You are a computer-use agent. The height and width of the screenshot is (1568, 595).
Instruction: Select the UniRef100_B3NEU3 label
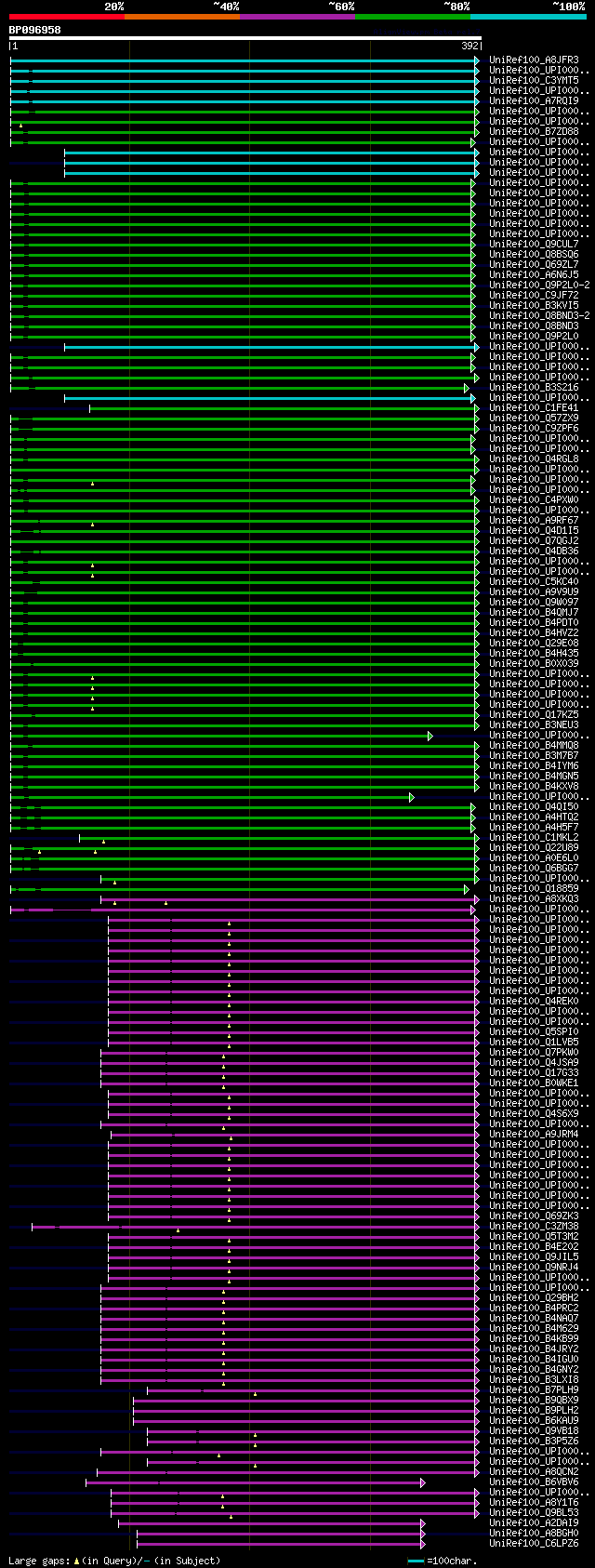coord(534,725)
